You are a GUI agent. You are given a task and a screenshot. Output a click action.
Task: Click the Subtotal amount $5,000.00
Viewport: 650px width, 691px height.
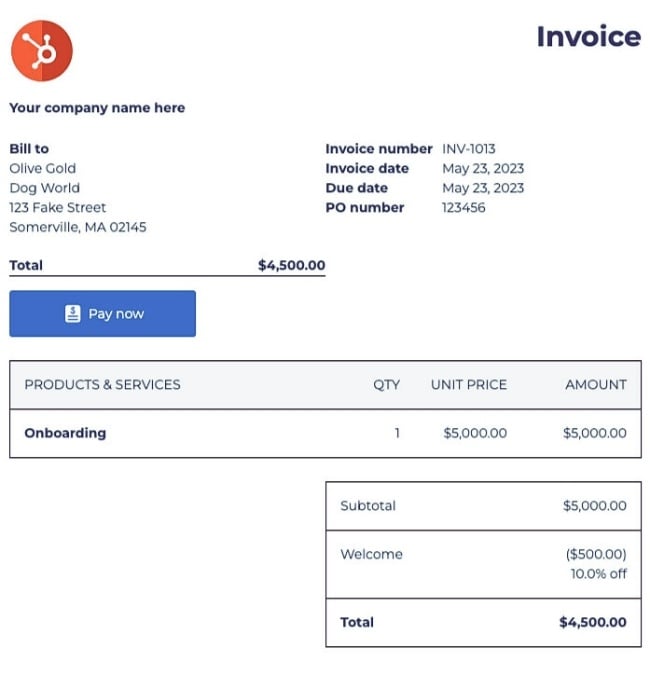[594, 506]
